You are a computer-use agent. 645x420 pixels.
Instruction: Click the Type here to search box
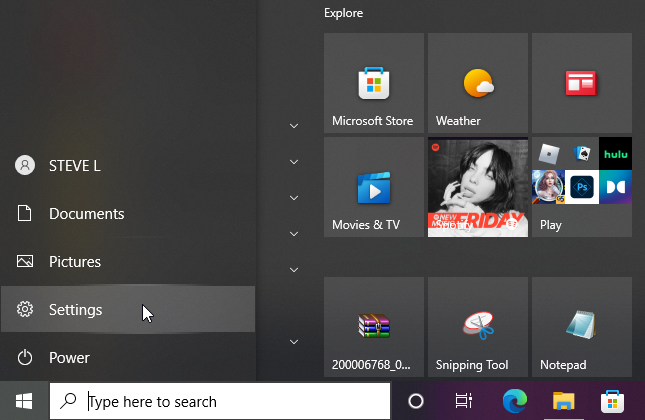tap(220, 401)
